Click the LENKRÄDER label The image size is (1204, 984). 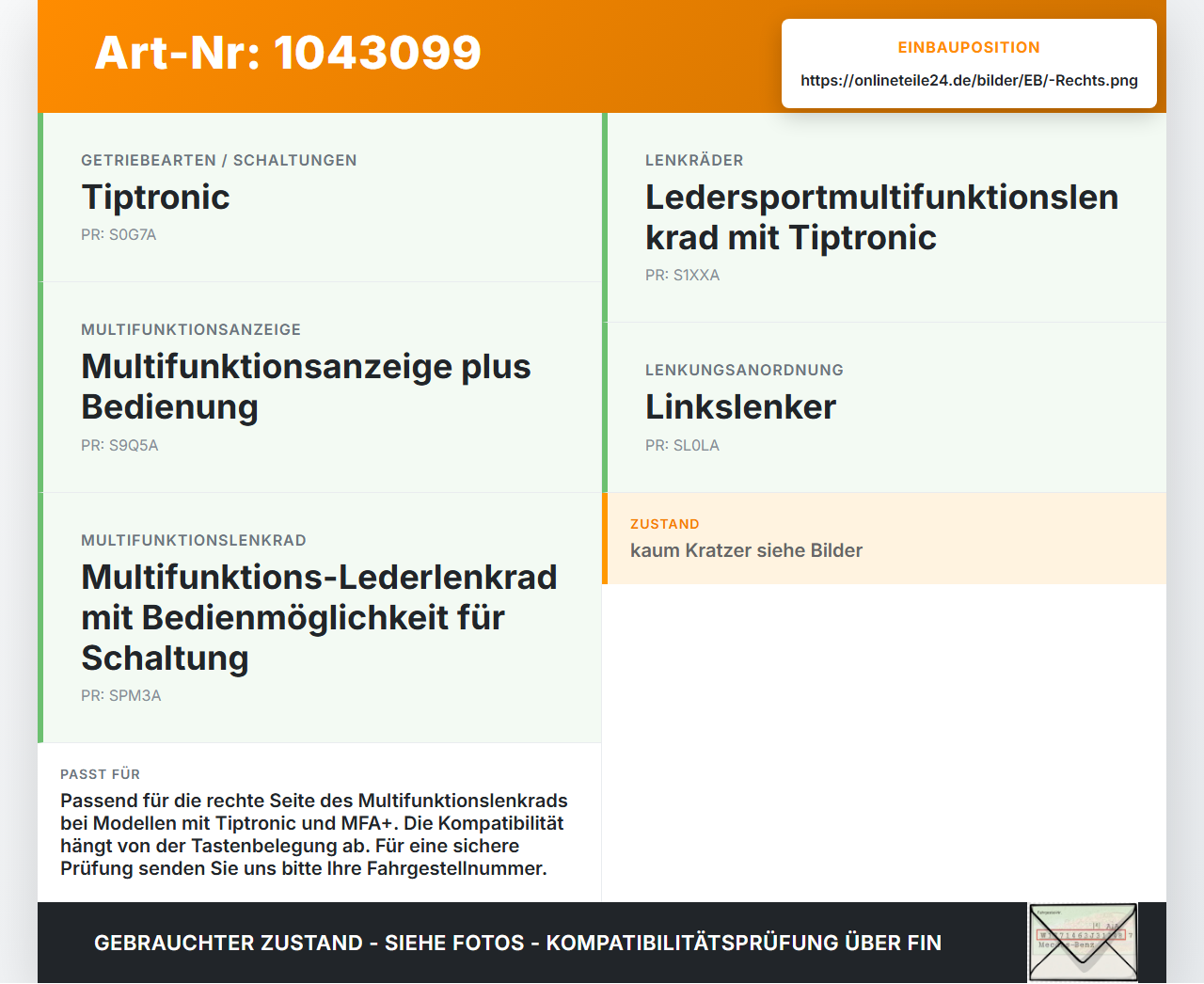(694, 160)
